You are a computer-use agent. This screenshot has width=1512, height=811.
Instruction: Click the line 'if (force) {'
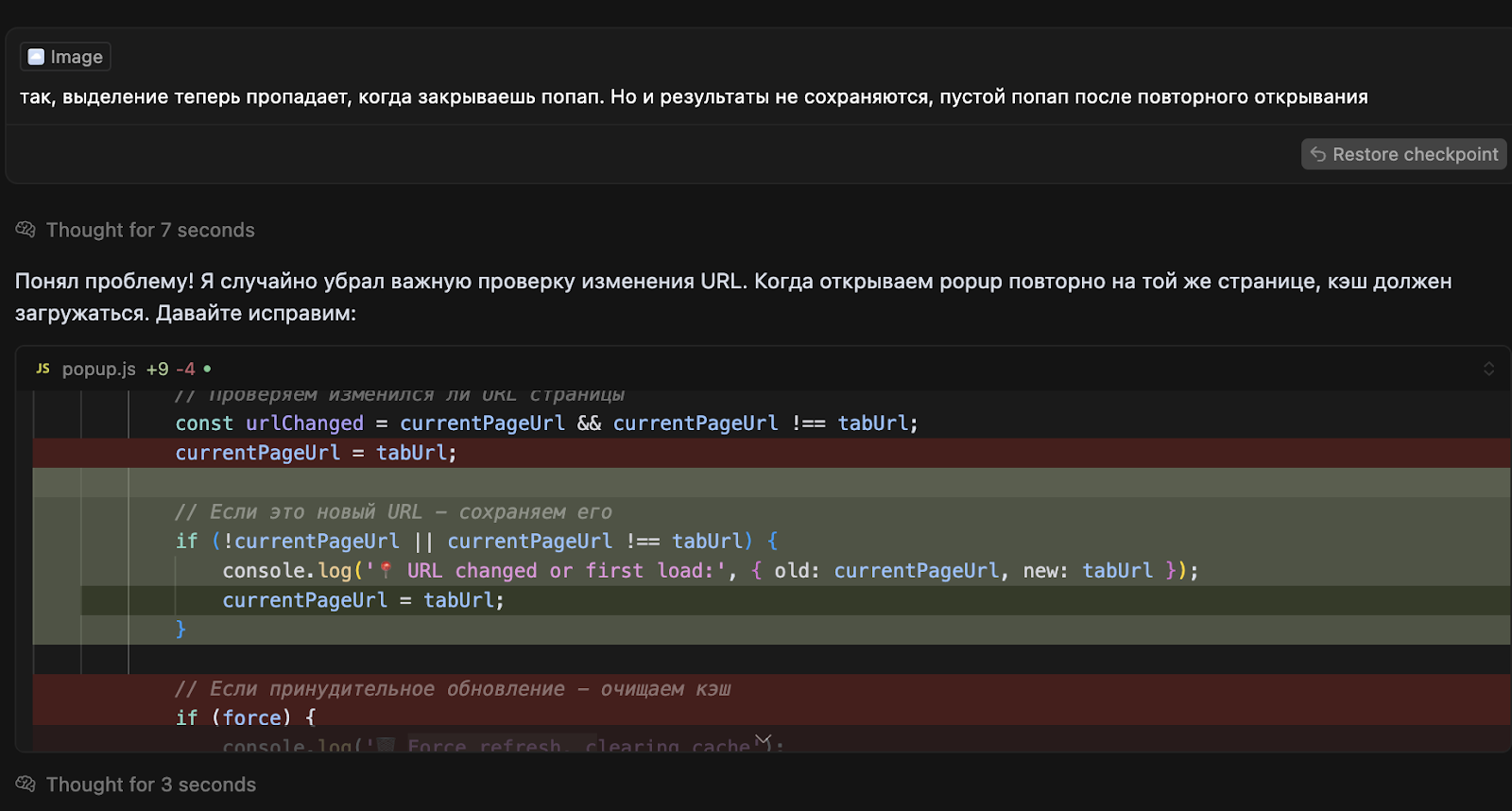[245, 718]
